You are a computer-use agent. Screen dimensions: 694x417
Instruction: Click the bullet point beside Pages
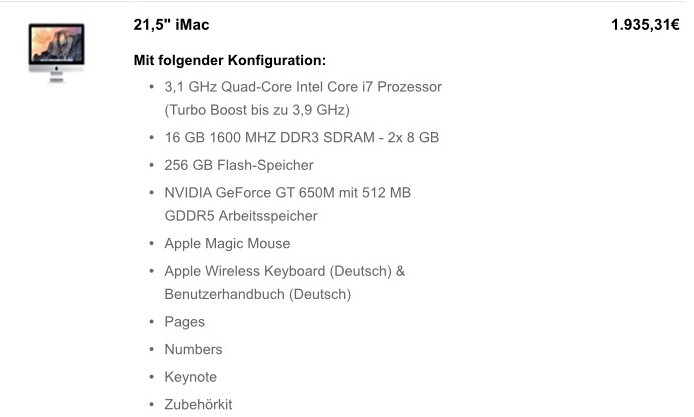point(150,322)
